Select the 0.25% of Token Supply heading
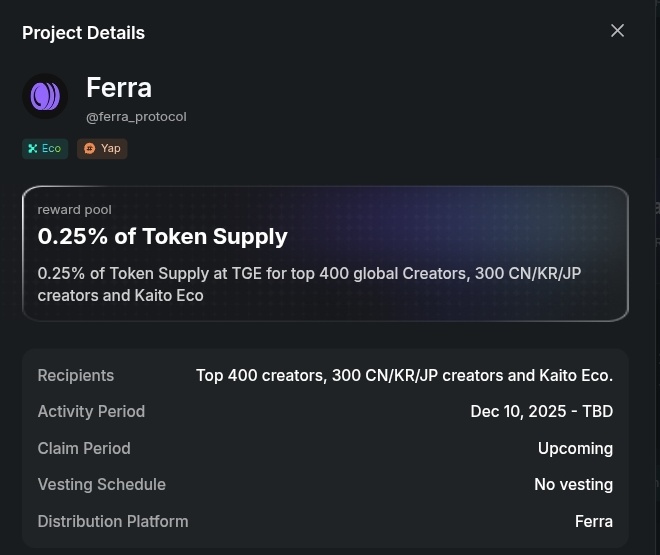Image resolution: width=660 pixels, height=555 pixels. coord(162,236)
